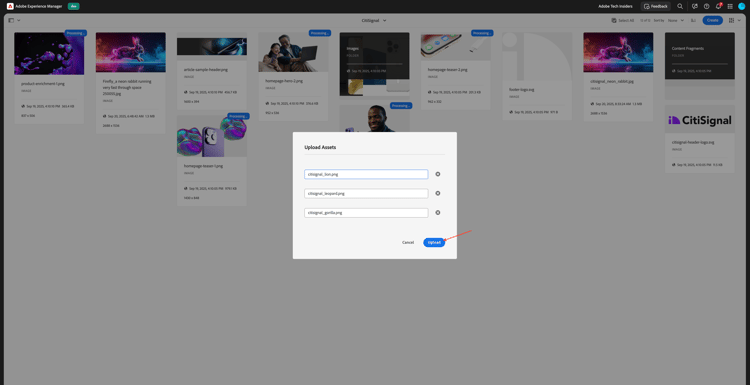Edit the citisignal_leopard.png filename field

coord(366,193)
